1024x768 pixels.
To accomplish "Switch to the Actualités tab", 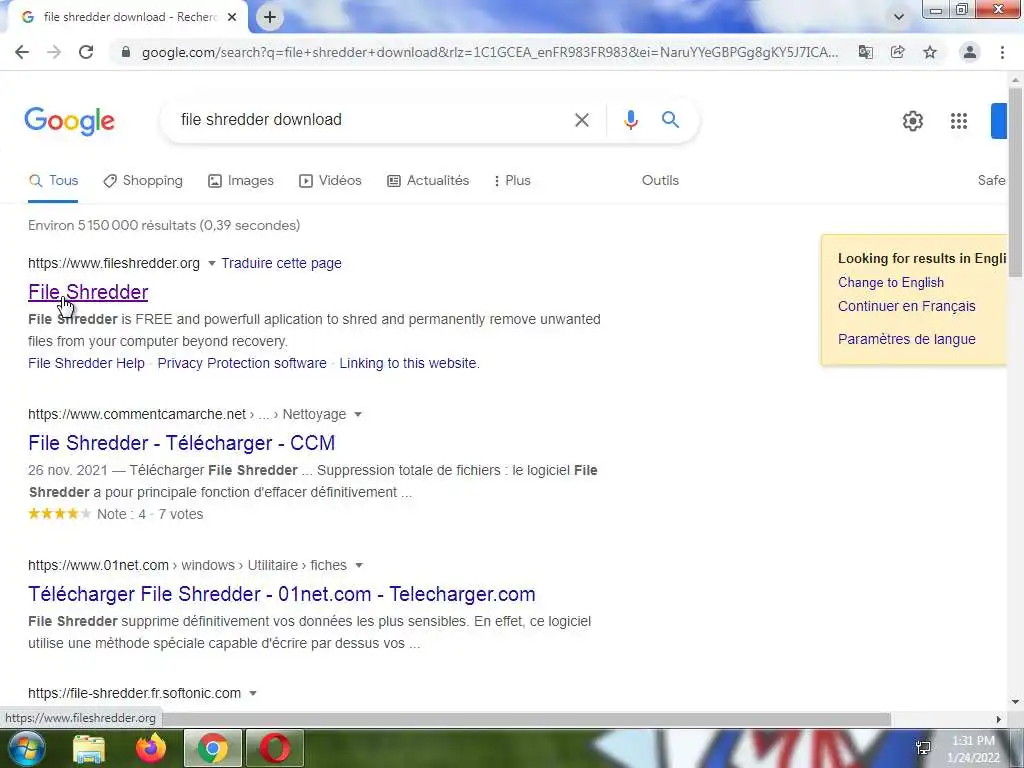I will (x=428, y=181).
